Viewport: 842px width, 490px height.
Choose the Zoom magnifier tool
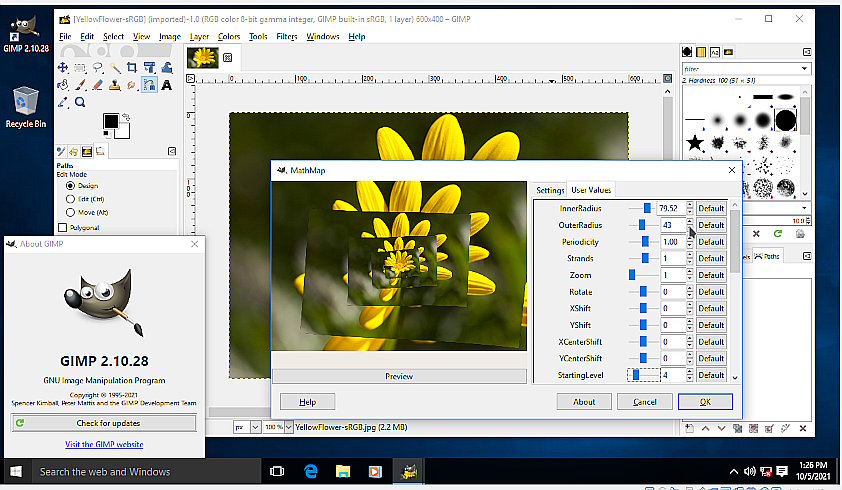80,101
